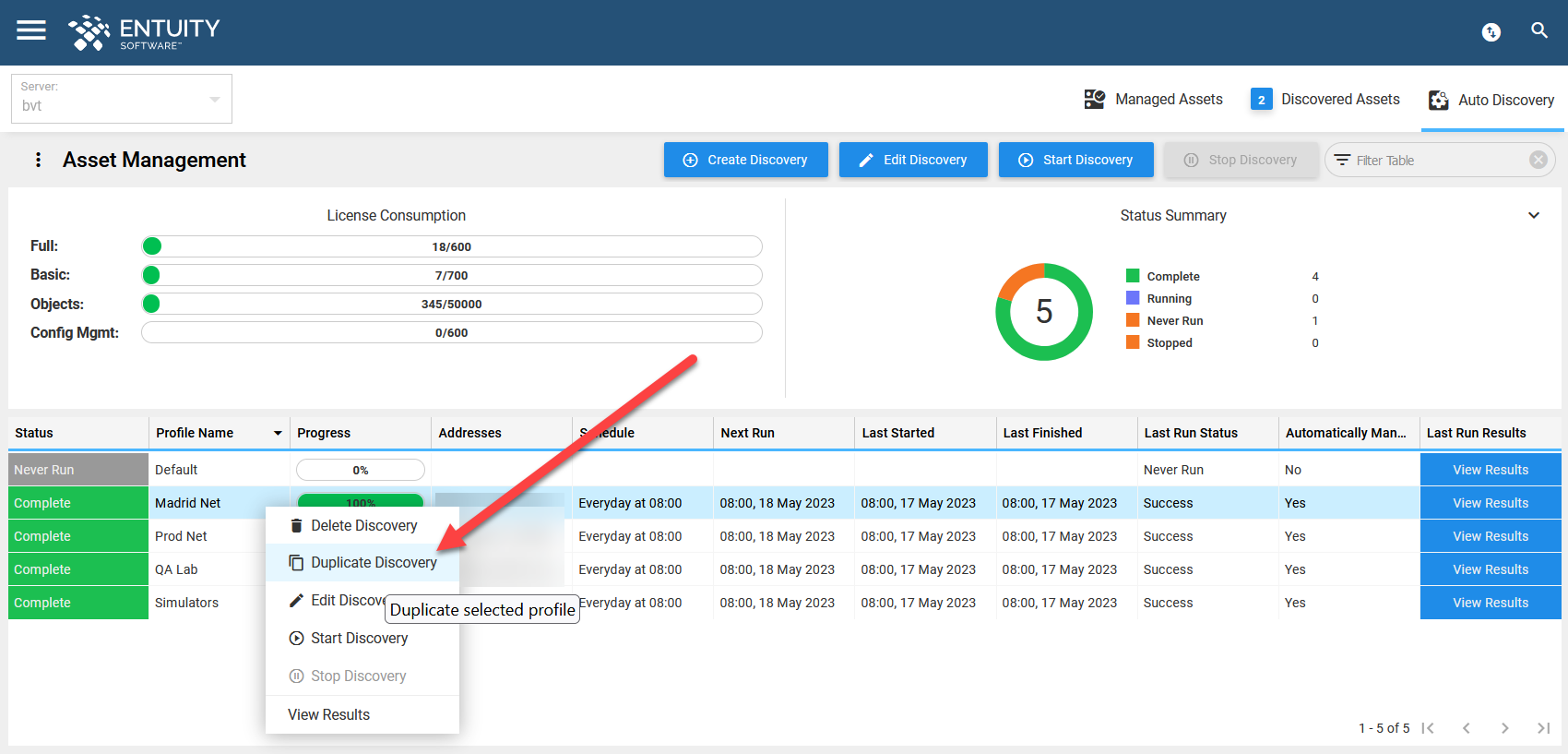
Task: Open the Asset Management three-dot menu
Action: [38, 160]
